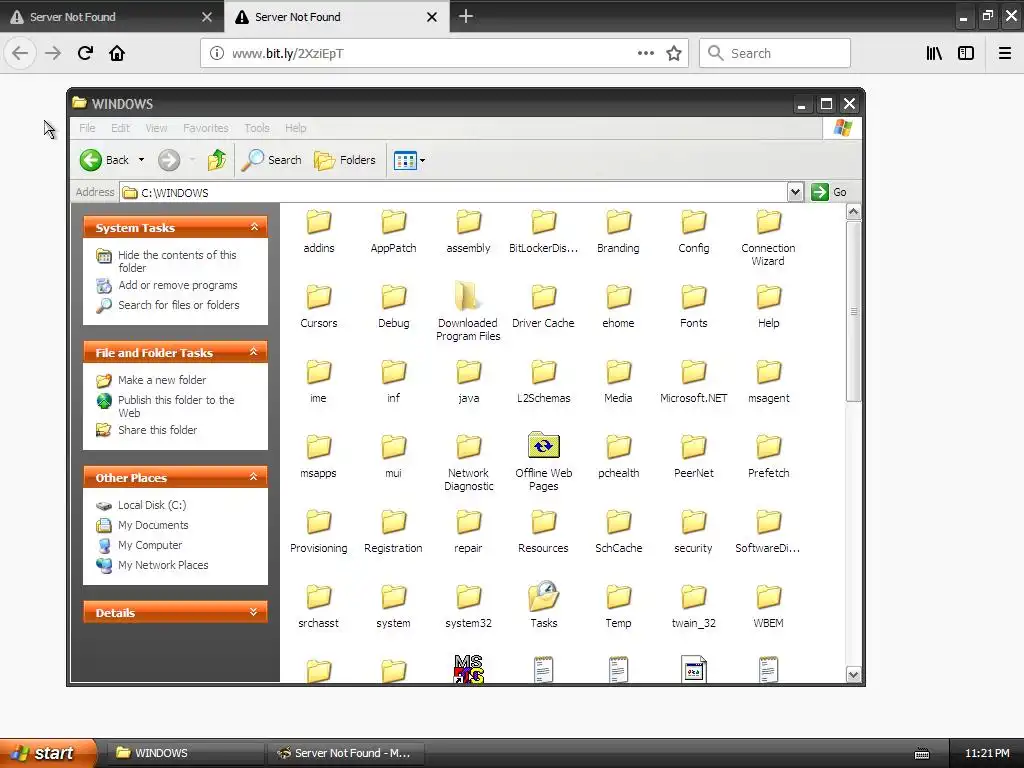
Task: Open the Edit menu
Action: (x=120, y=128)
